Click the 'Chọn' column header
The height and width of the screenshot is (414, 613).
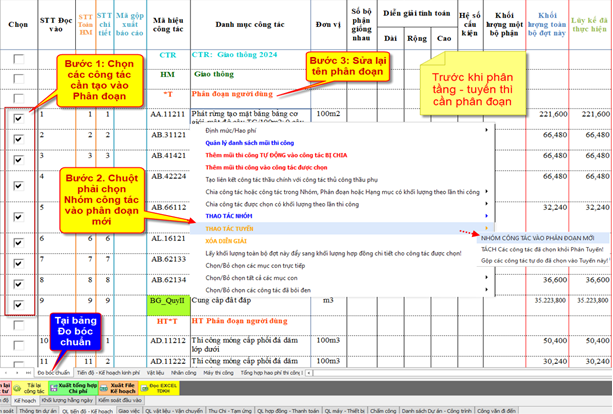pyautogui.click(x=18, y=23)
